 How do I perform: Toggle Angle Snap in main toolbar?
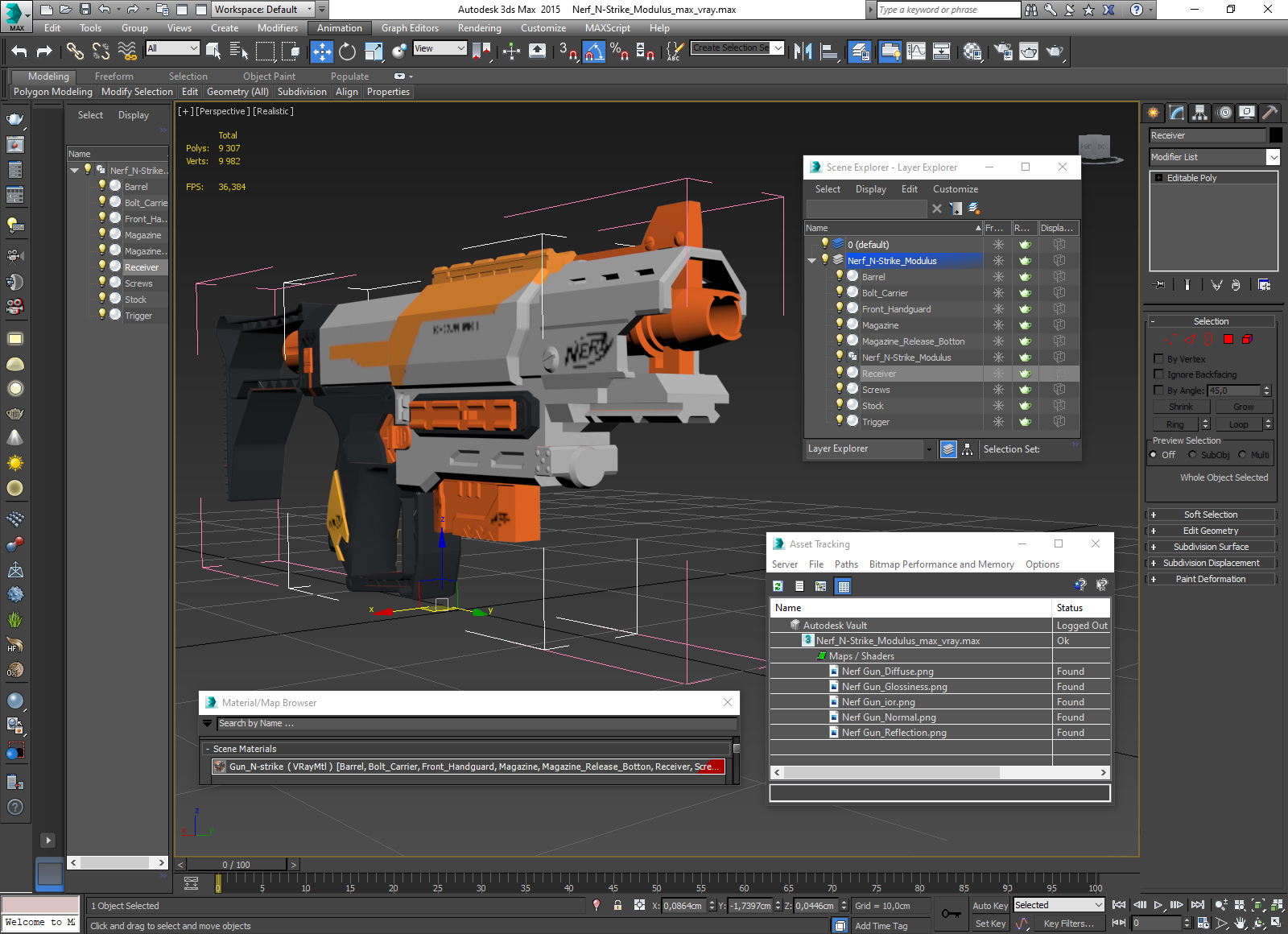[593, 52]
